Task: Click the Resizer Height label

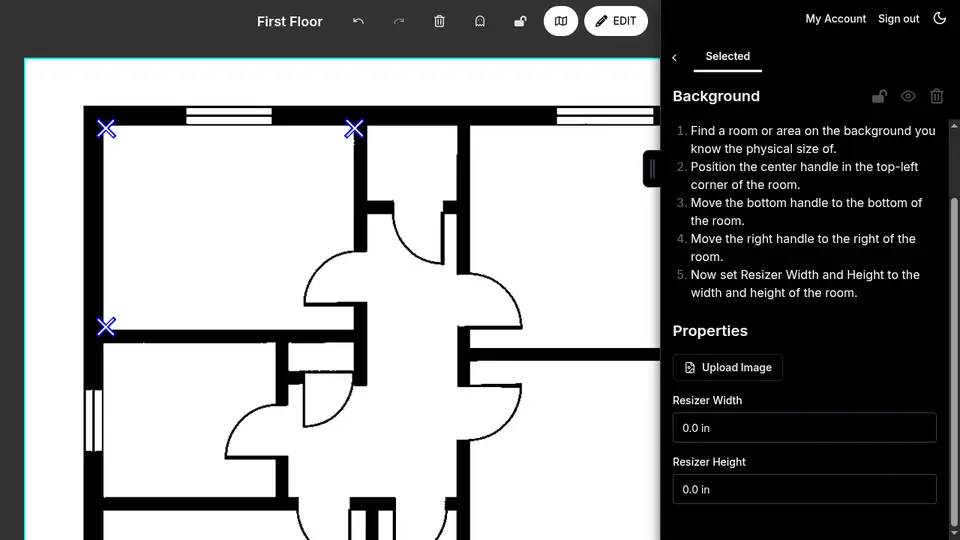Action: click(x=709, y=462)
